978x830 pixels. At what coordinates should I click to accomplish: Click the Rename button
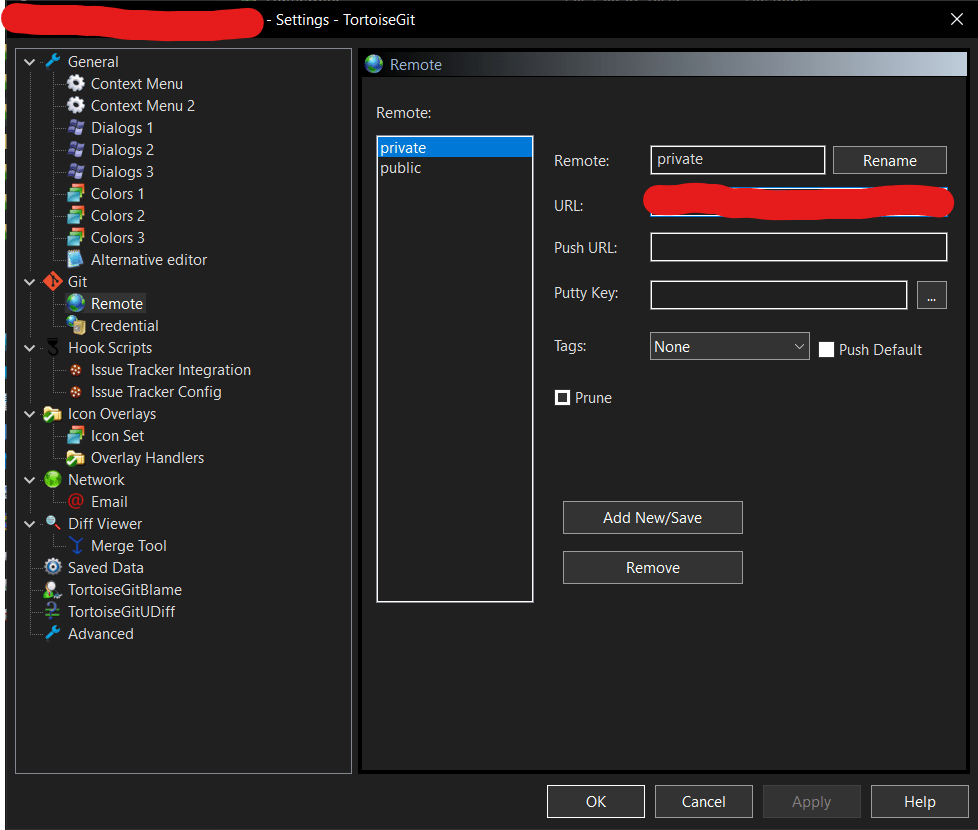click(x=889, y=160)
